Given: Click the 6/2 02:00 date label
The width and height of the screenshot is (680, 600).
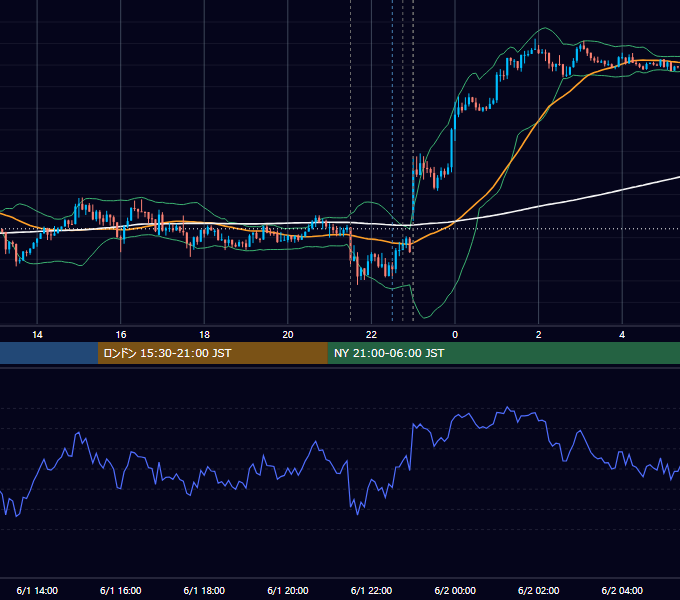Looking at the screenshot, I should [x=539, y=590].
